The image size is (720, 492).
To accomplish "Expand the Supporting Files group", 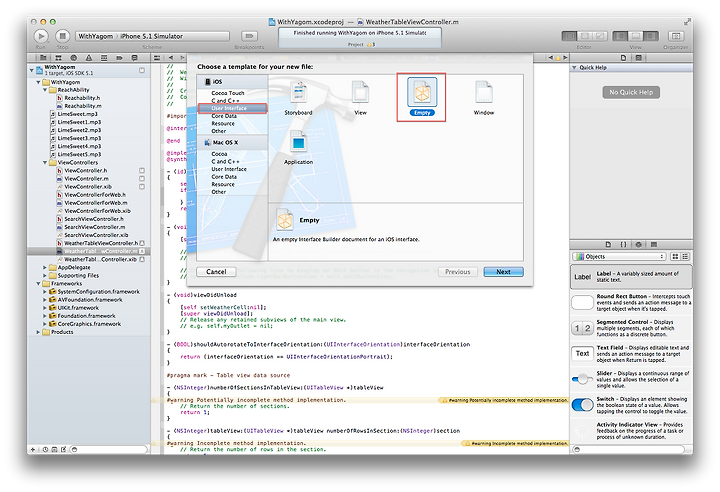I will click(x=45, y=276).
